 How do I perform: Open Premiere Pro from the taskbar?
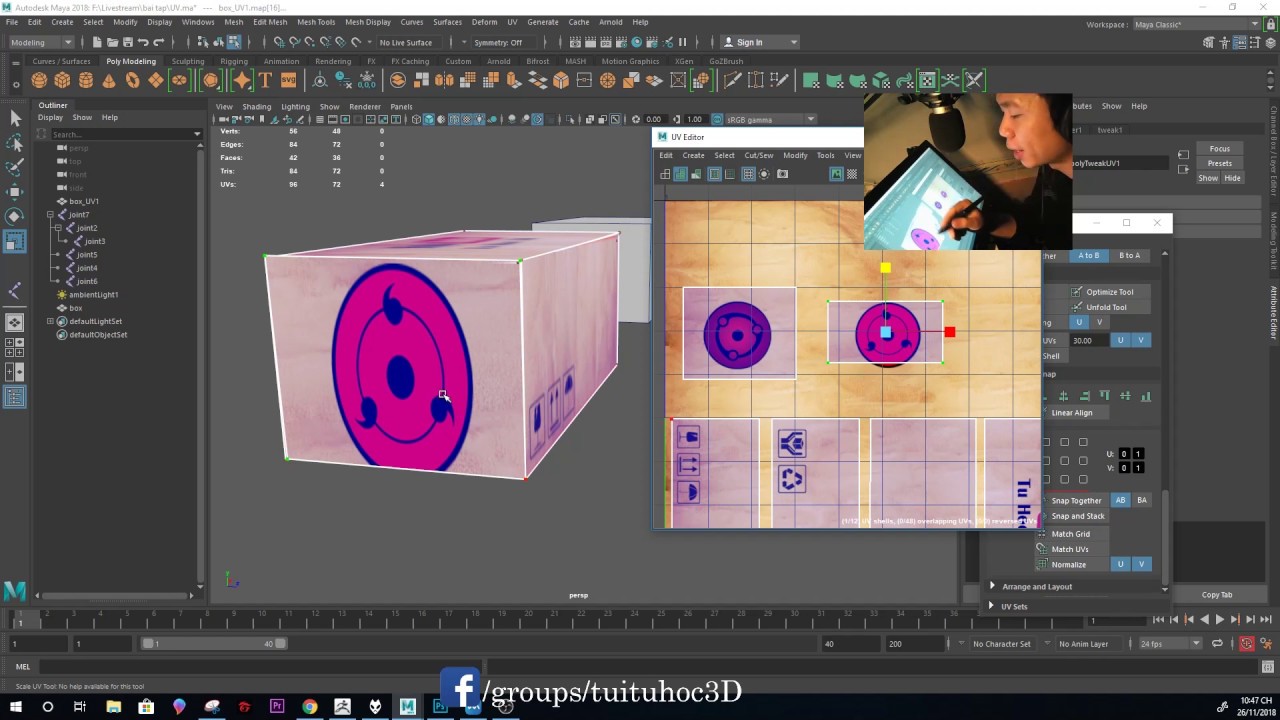(277, 707)
